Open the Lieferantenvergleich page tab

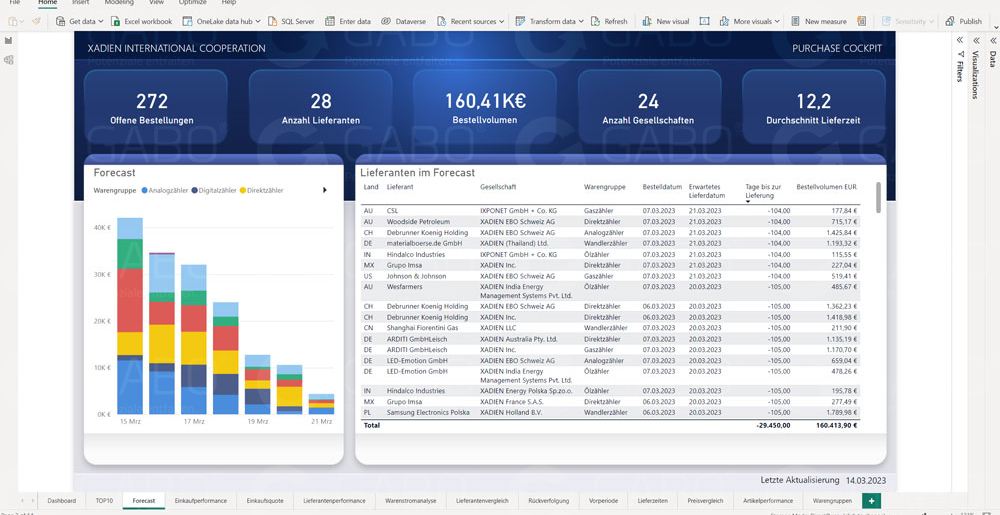point(483,501)
